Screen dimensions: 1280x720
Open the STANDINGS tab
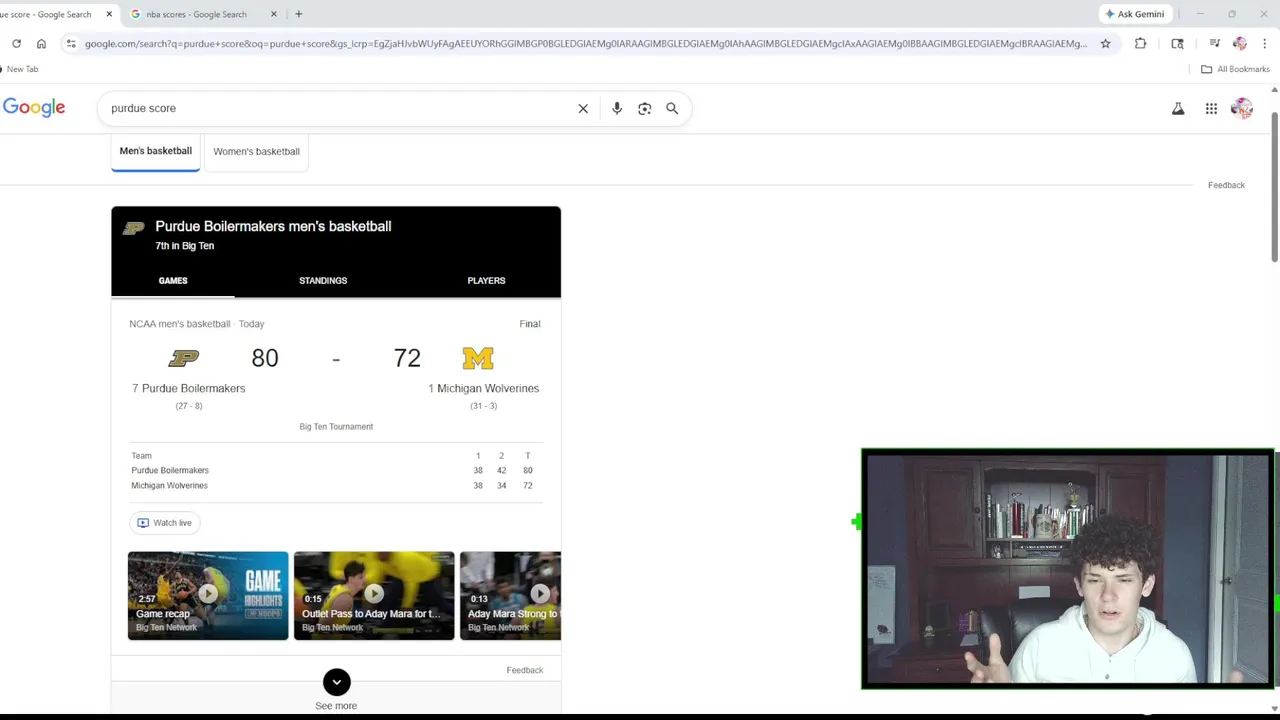323,280
